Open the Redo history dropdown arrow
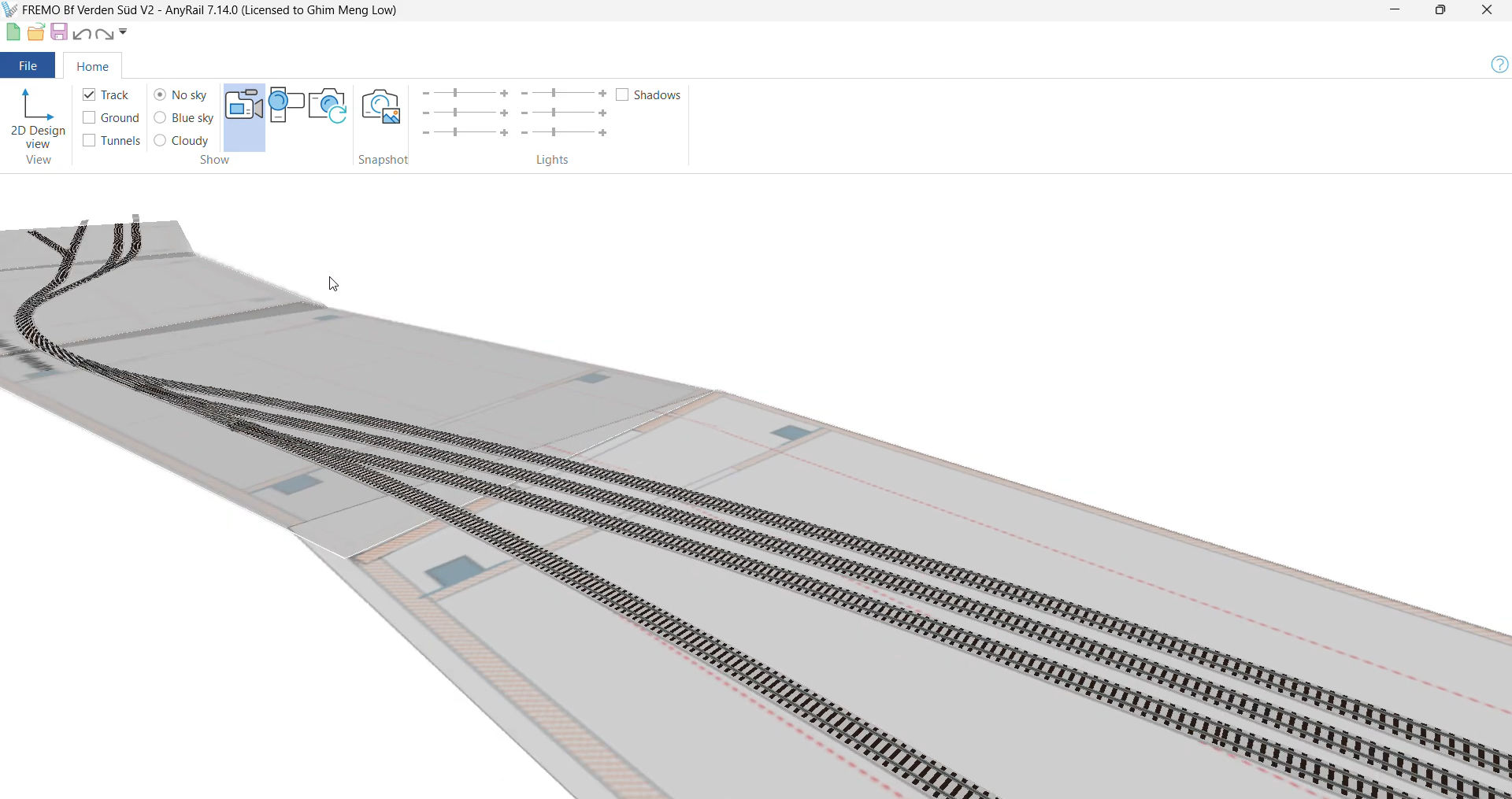1512x799 pixels. (x=121, y=32)
